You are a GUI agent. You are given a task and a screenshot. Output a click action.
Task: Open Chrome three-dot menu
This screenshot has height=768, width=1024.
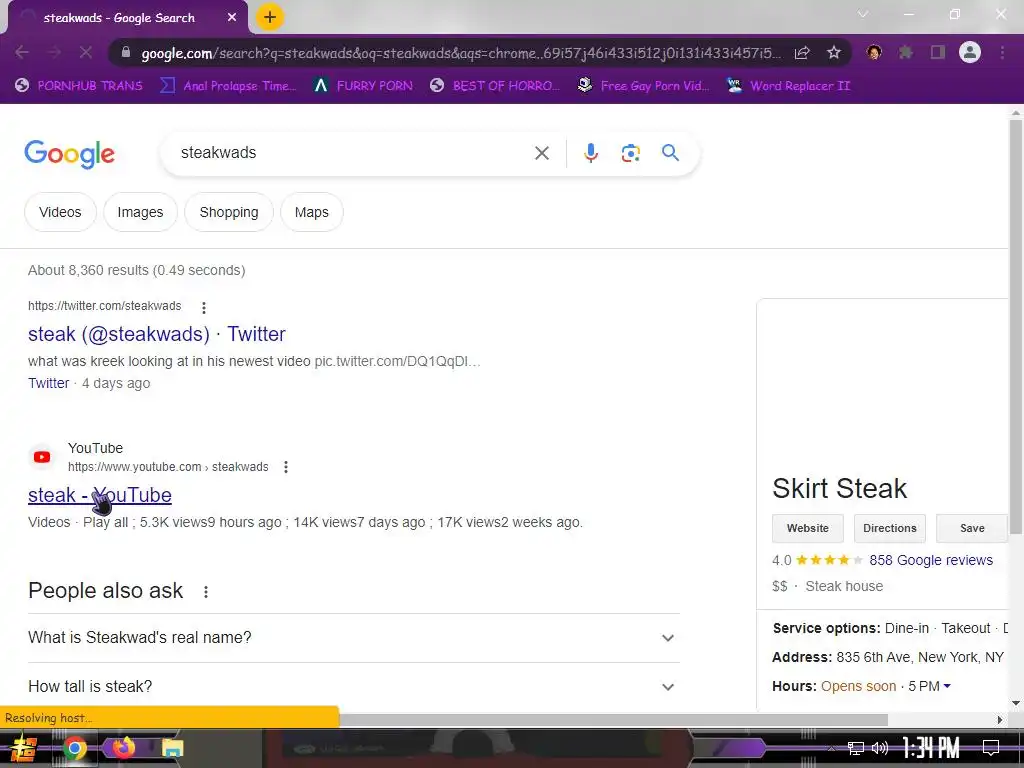point(1002,52)
